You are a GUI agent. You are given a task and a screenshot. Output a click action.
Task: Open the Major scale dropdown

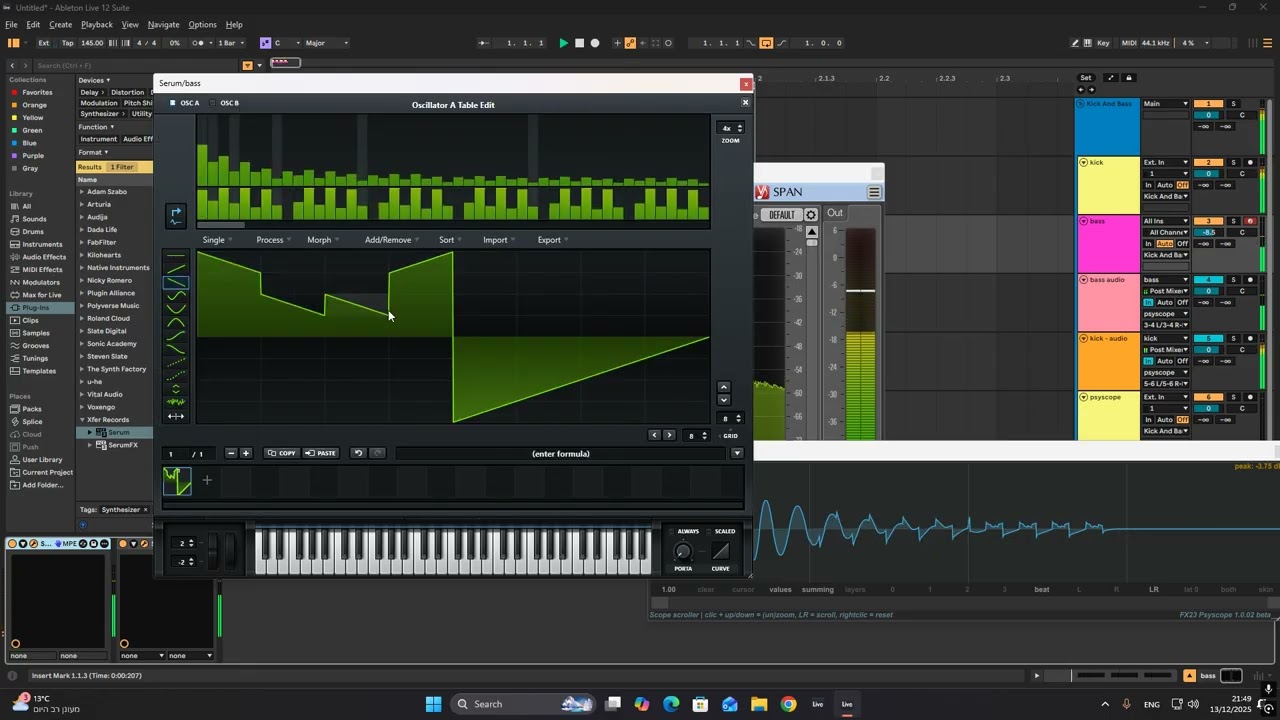click(326, 43)
